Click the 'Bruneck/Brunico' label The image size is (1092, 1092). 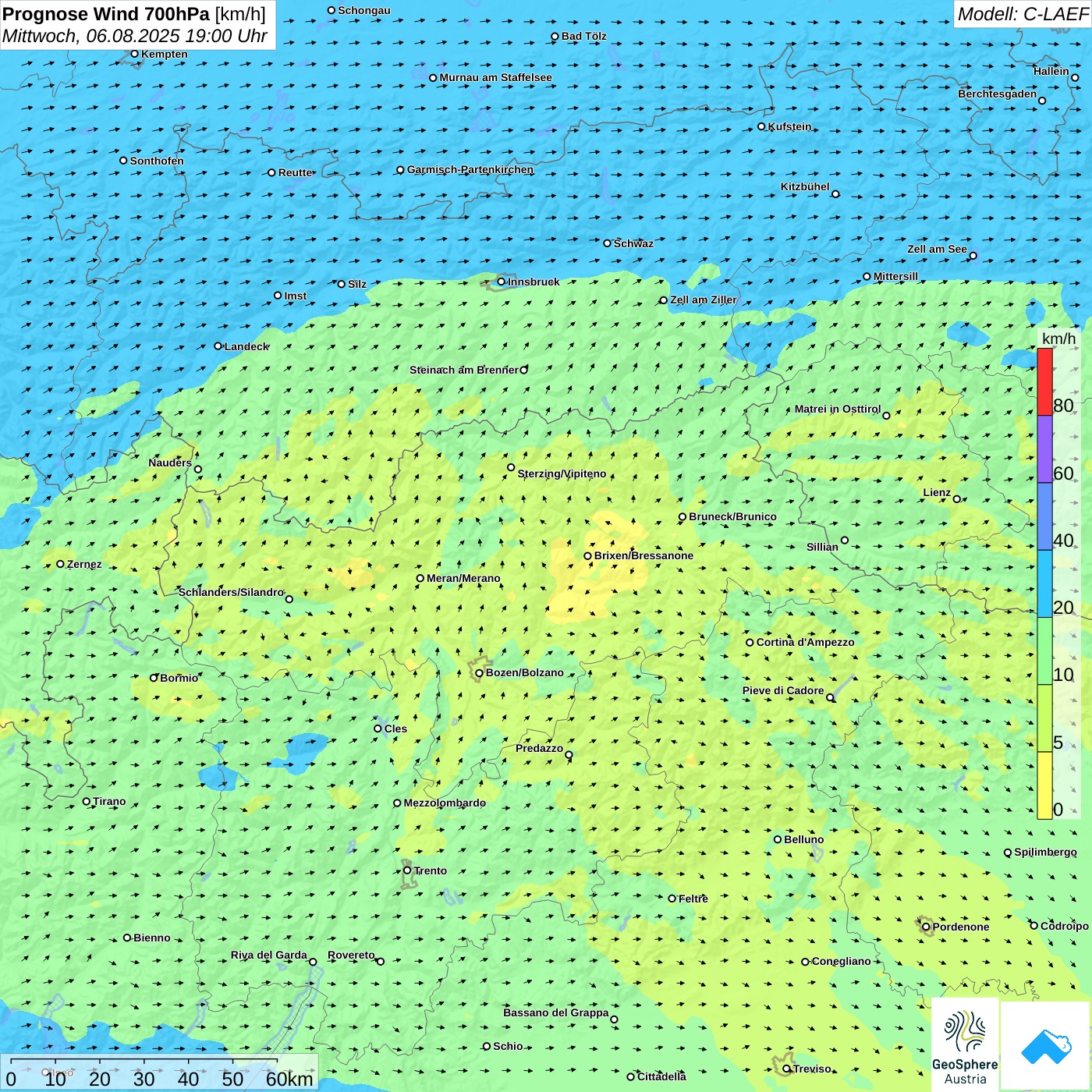tap(733, 516)
